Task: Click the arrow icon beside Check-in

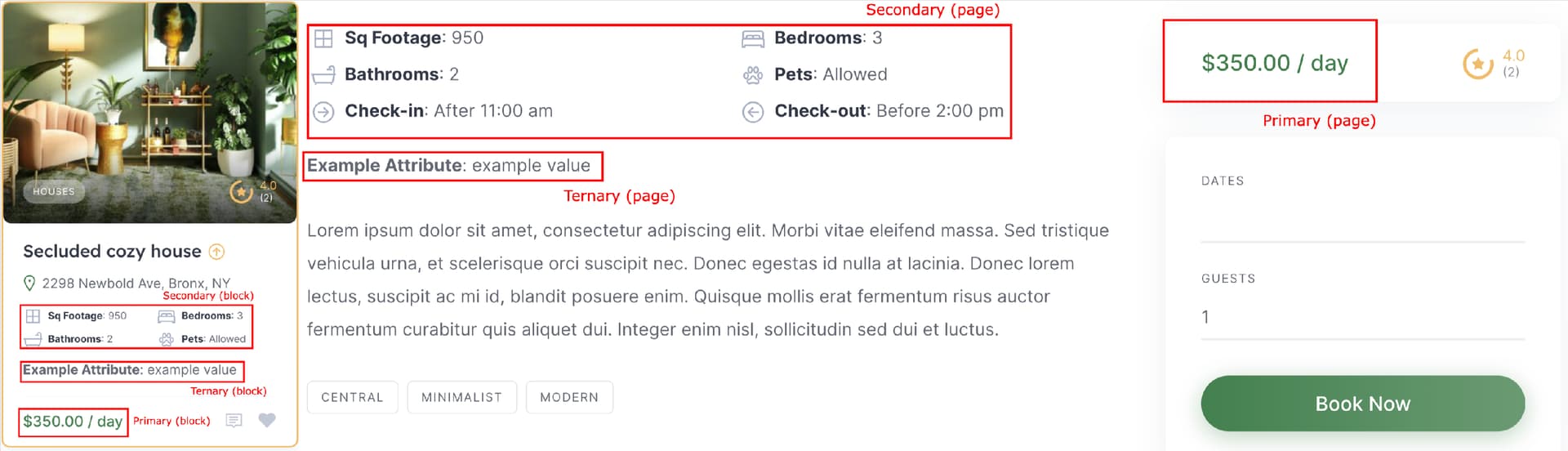Action: click(x=323, y=112)
